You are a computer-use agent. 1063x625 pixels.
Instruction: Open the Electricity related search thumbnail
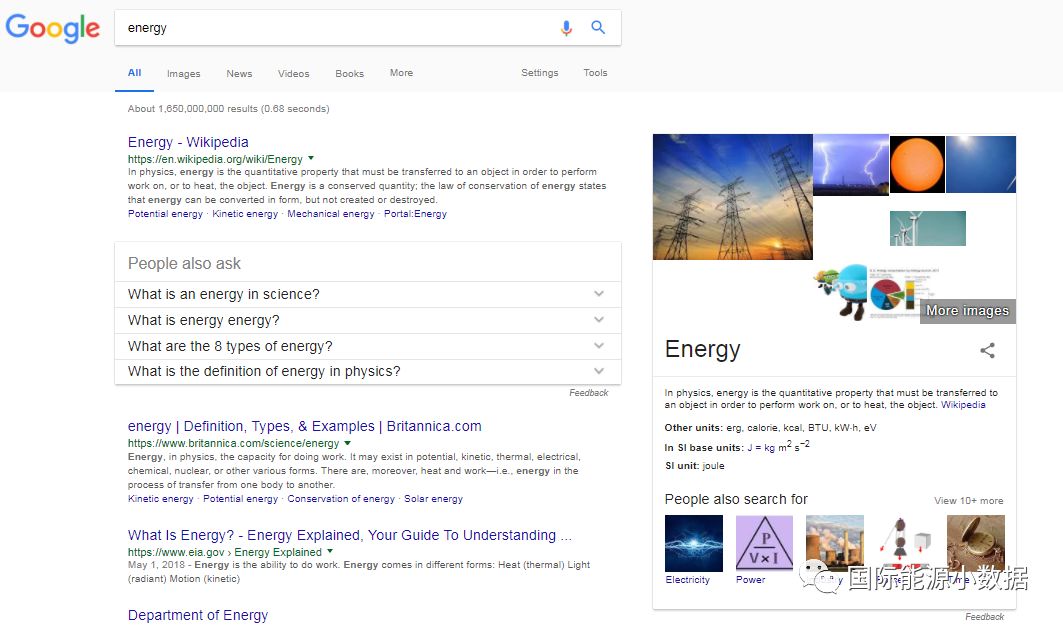click(694, 544)
